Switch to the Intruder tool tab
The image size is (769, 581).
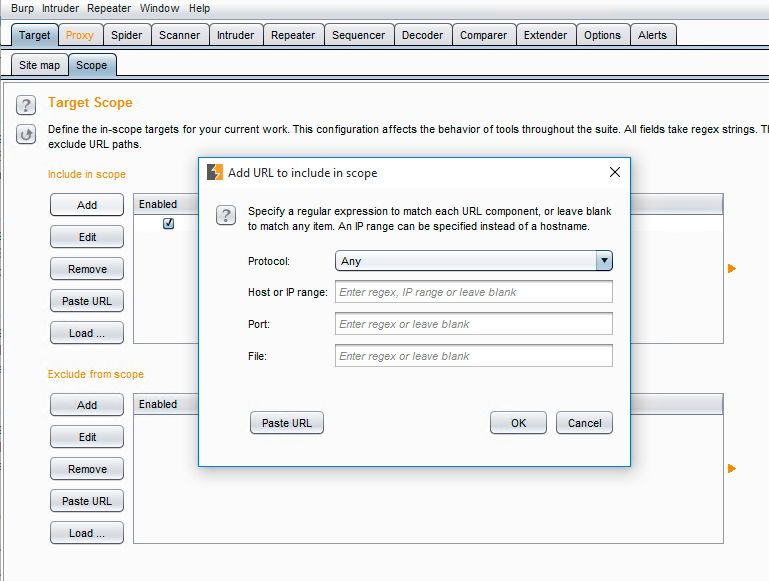tap(235, 35)
